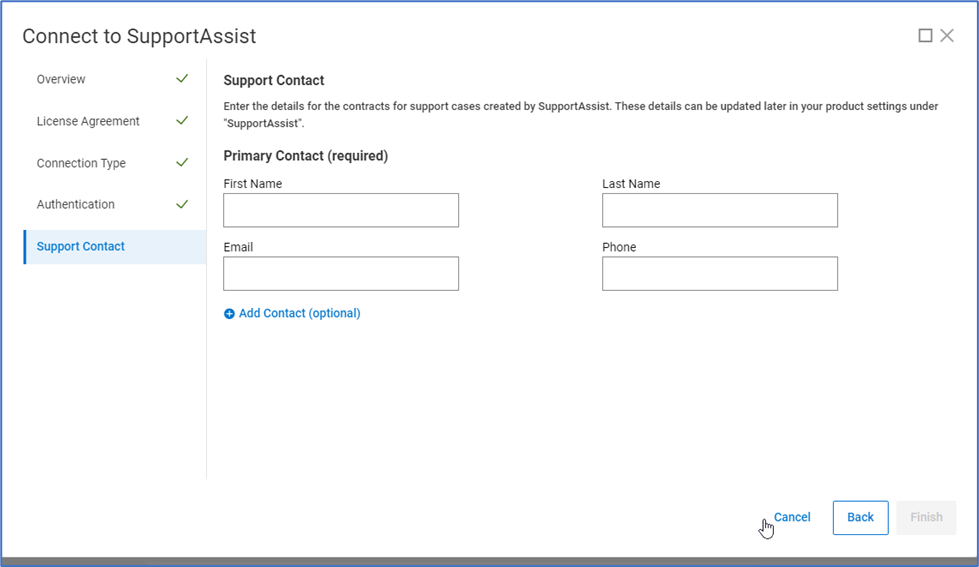Maximize the Connect to SupportAssist dialog
Image resolution: width=979 pixels, height=567 pixels.
click(925, 36)
